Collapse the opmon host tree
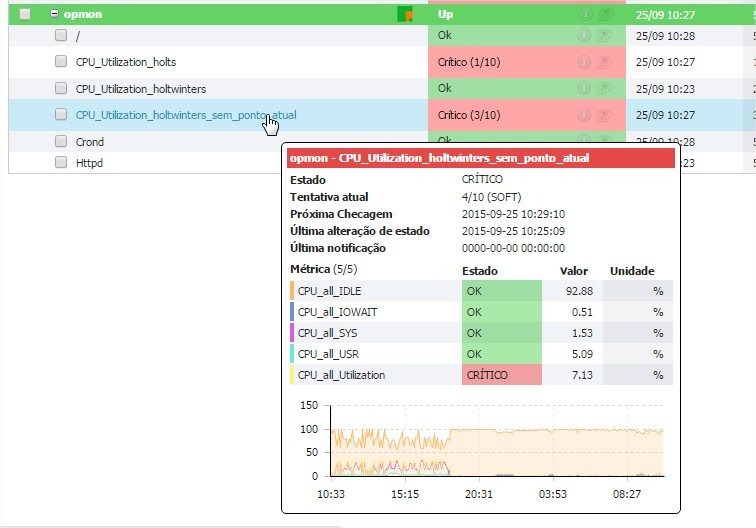Image resolution: width=756 pixels, height=528 pixels. [54, 15]
